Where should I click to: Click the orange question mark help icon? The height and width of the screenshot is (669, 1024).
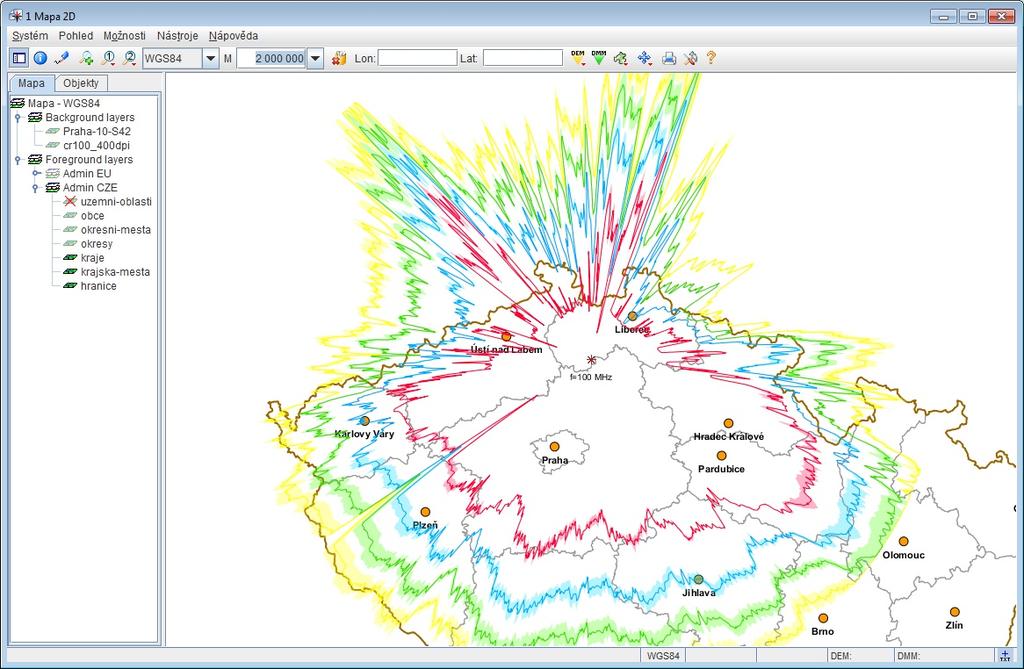(711, 58)
